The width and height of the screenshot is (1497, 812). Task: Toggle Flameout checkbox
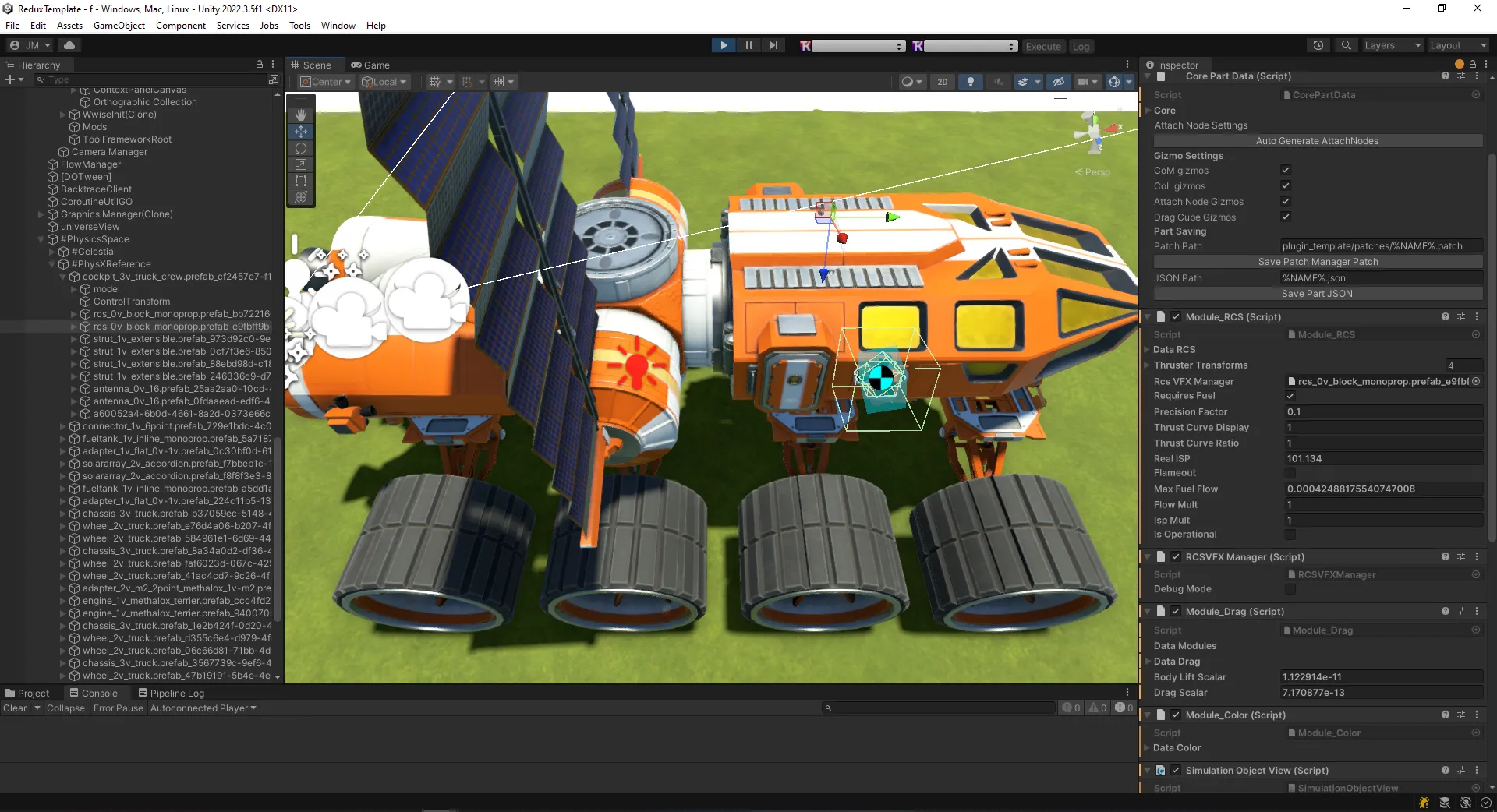1290,473
